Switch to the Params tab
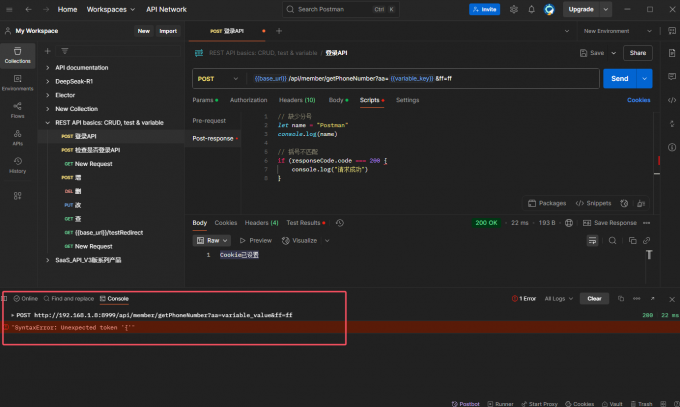The height and width of the screenshot is (407, 680). tap(205, 100)
